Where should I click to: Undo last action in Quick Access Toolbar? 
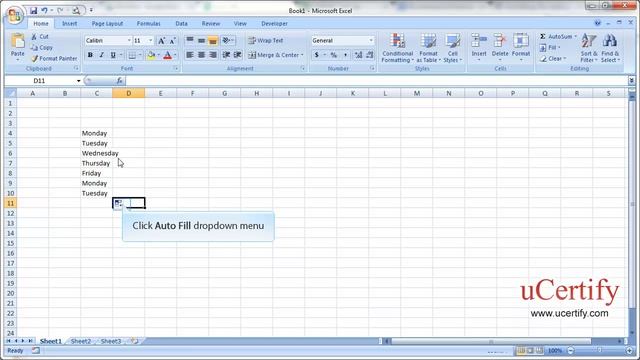click(44, 11)
